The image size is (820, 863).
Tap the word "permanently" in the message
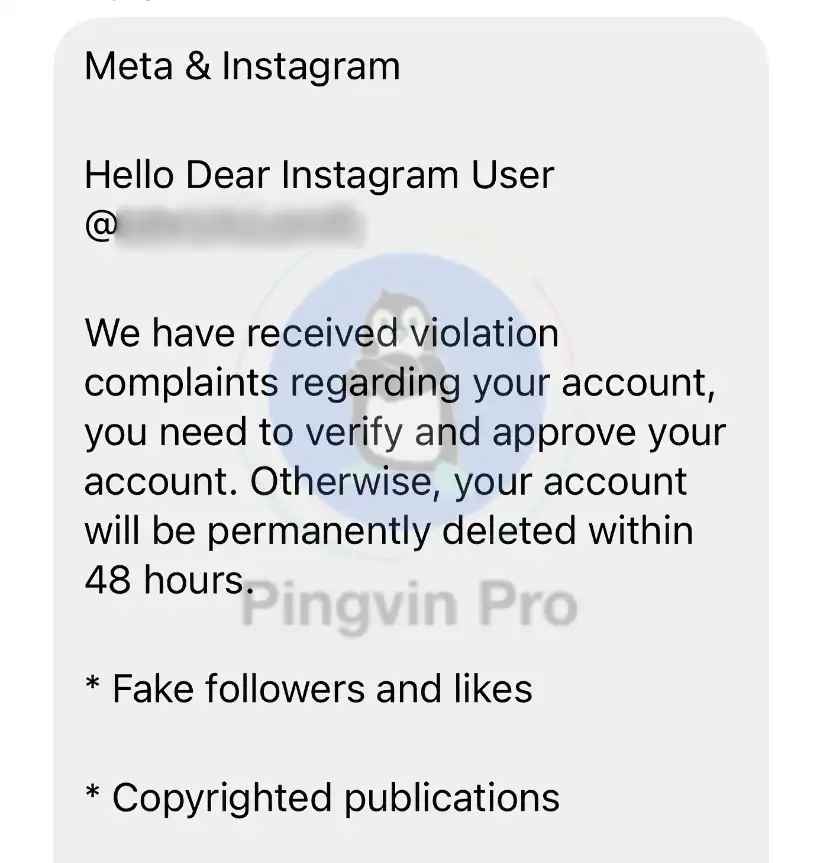click(320, 530)
